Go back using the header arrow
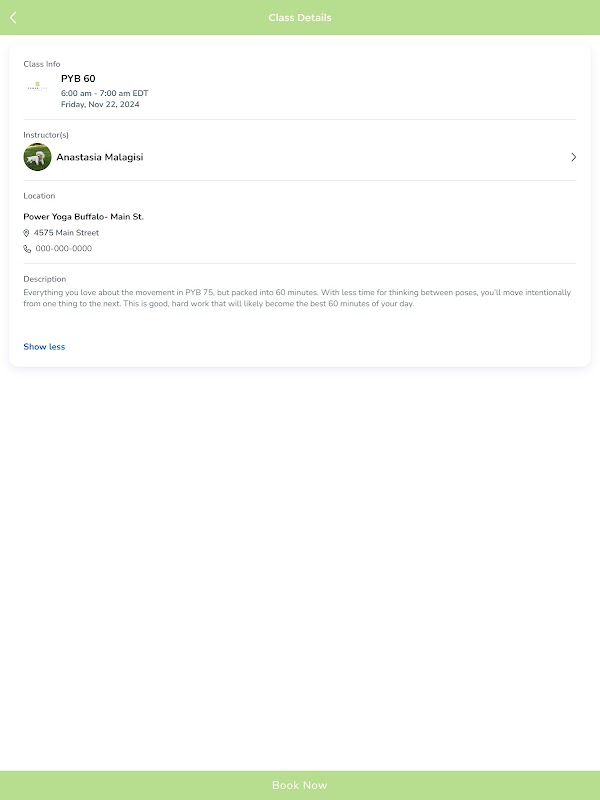600x800 pixels. (x=13, y=18)
